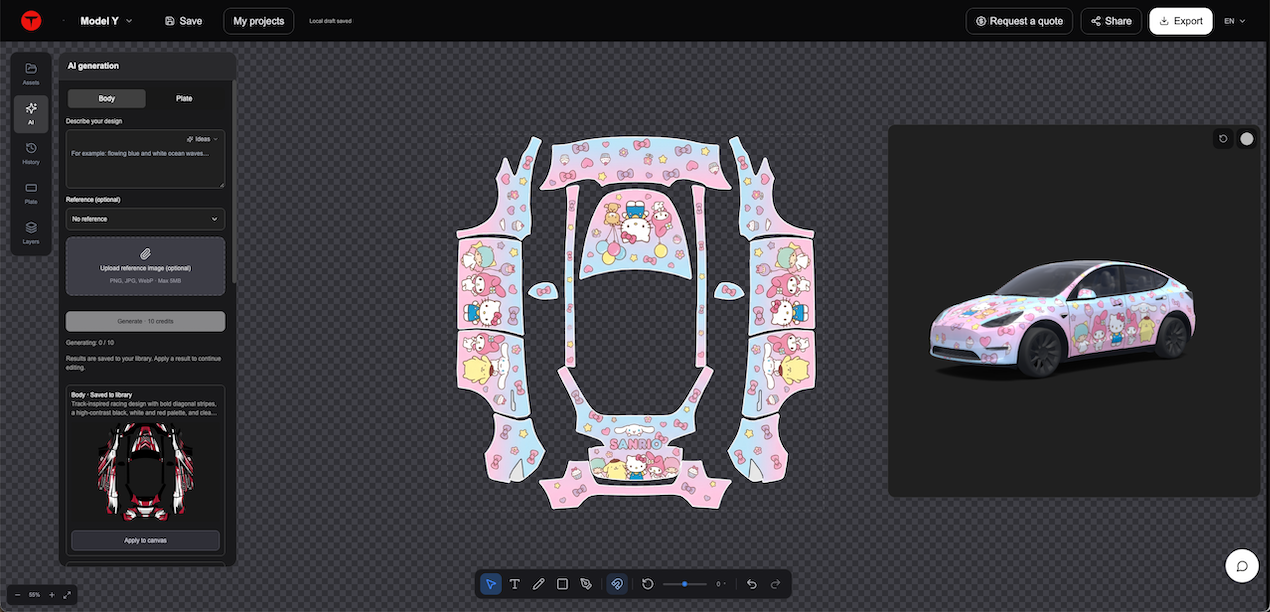This screenshot has height=612, width=1270.
Task: Click Generate · 10 credits button
Action: pyautogui.click(x=145, y=321)
